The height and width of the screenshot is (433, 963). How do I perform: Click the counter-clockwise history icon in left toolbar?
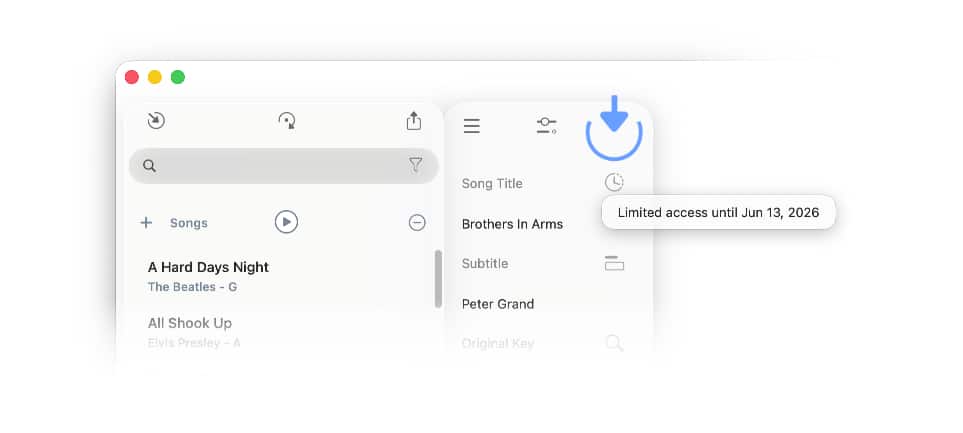(x=156, y=120)
